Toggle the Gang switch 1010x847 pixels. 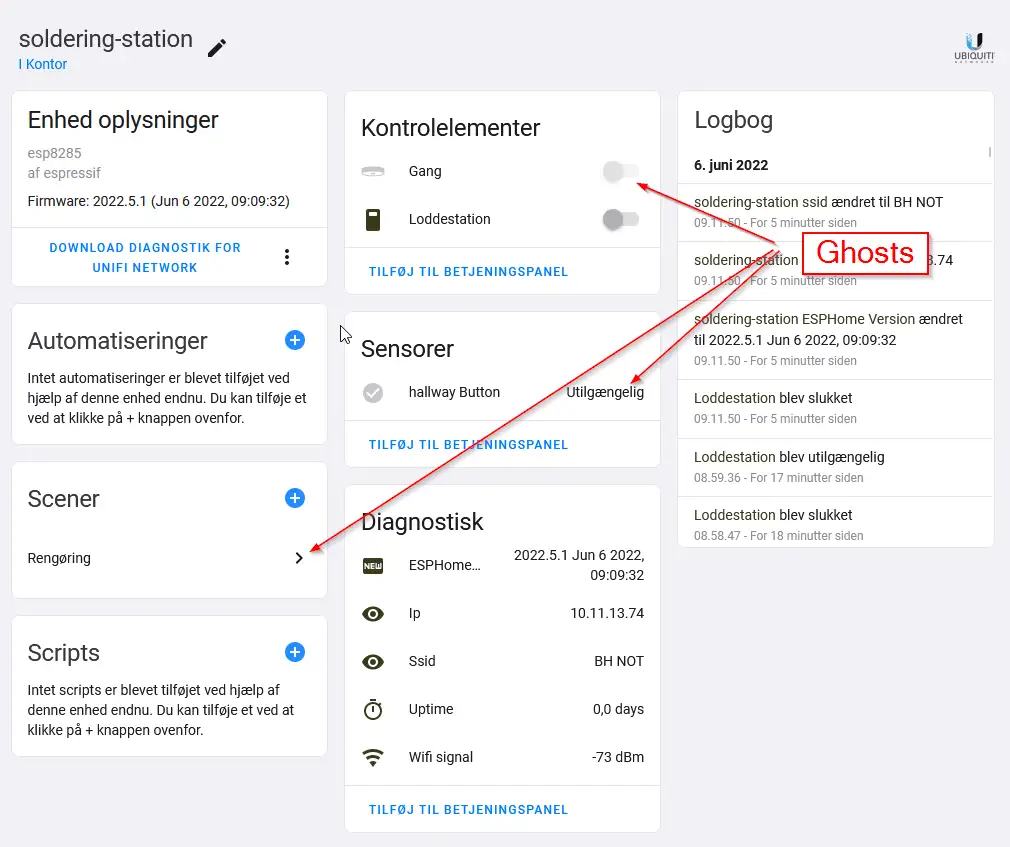(x=621, y=171)
